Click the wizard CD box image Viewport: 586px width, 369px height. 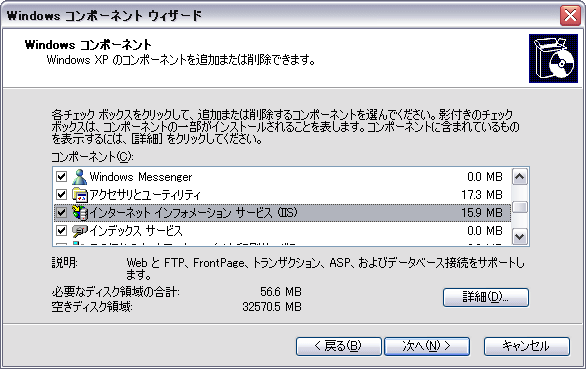click(553, 58)
